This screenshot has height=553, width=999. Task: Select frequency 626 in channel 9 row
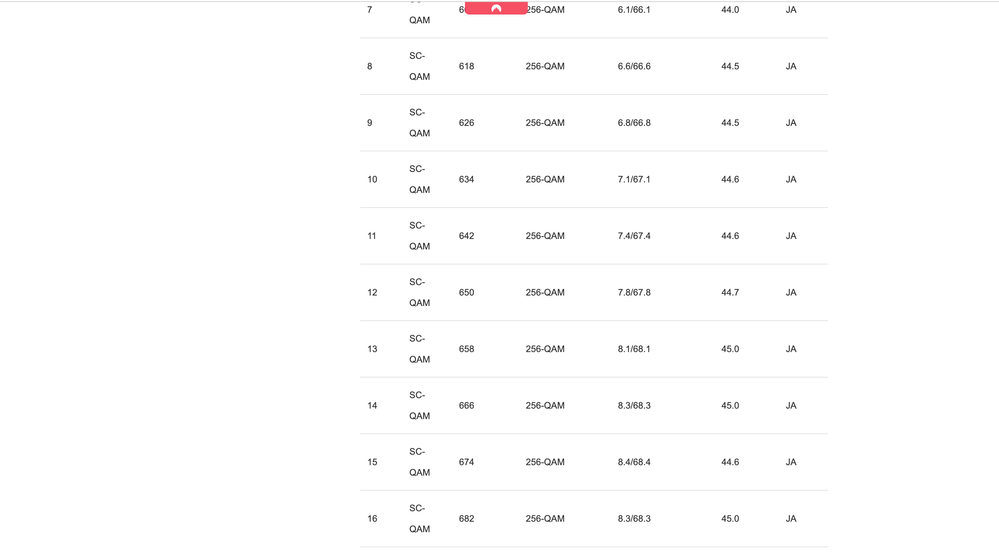pos(466,123)
